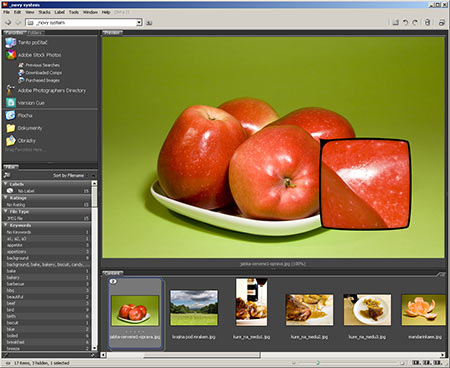This screenshot has height=368, width=450.
Task: Click the eye badge on the apples thumbnail
Action: click(113, 282)
